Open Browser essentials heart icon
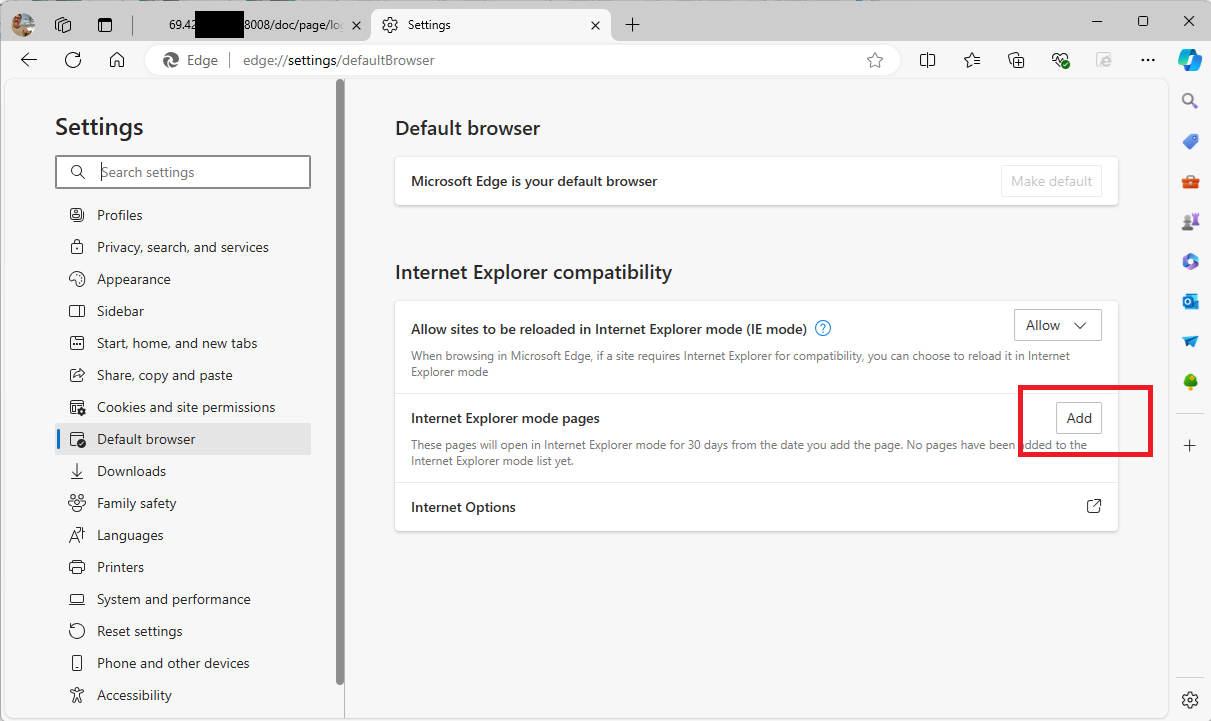Viewport: 1211px width, 721px height. [1061, 60]
